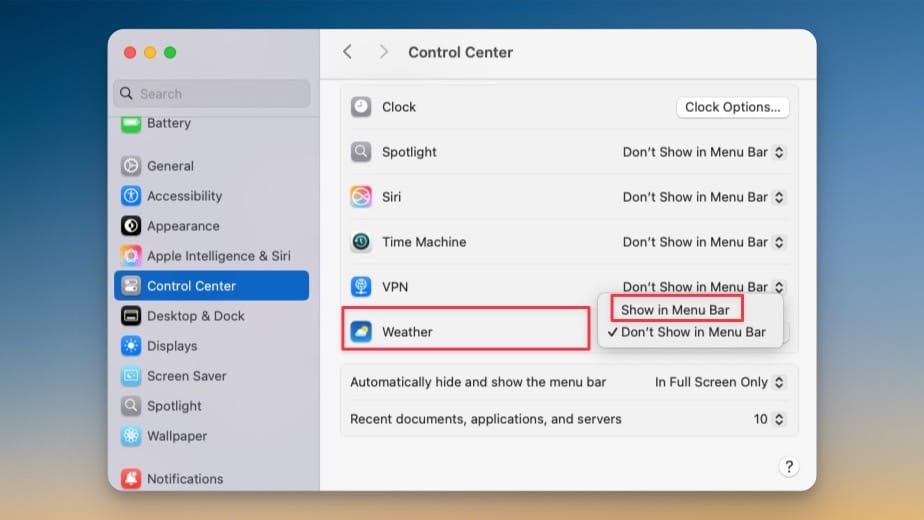Viewport: 924px width, 520px height.
Task: Open the Time Machine menu bar dropdown
Action: click(704, 242)
